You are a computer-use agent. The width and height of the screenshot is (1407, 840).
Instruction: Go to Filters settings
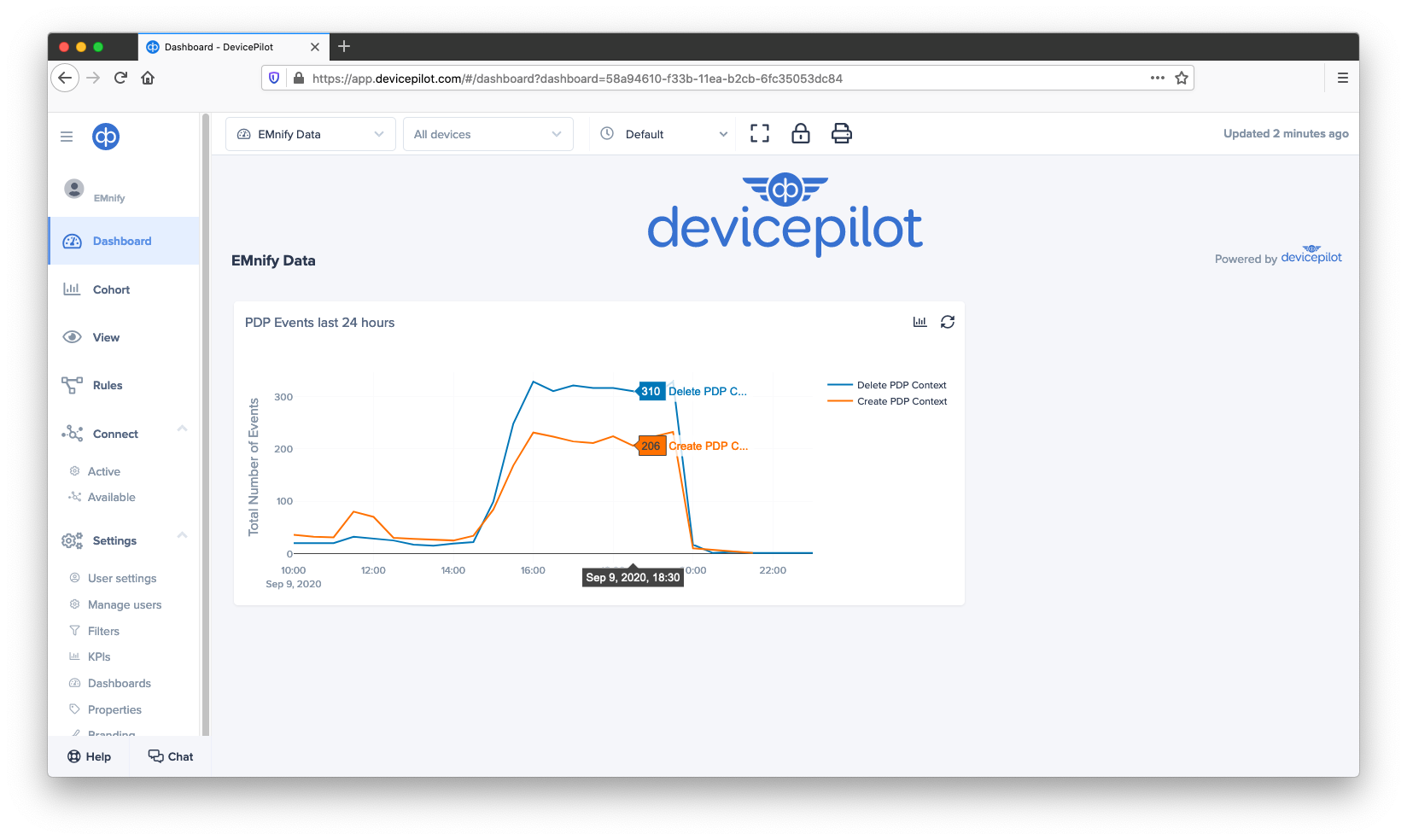[103, 631]
